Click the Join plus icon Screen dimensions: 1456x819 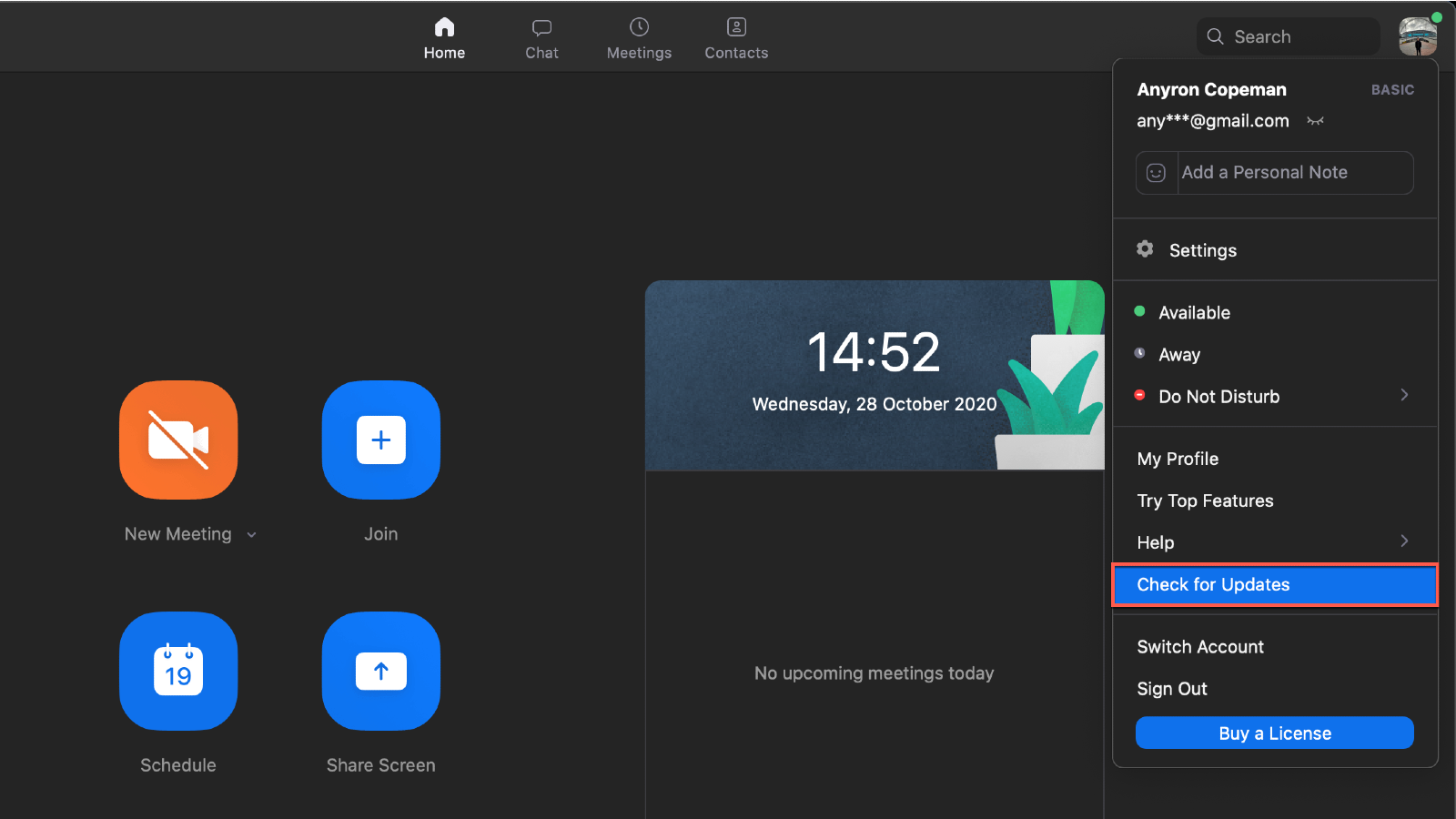380,440
